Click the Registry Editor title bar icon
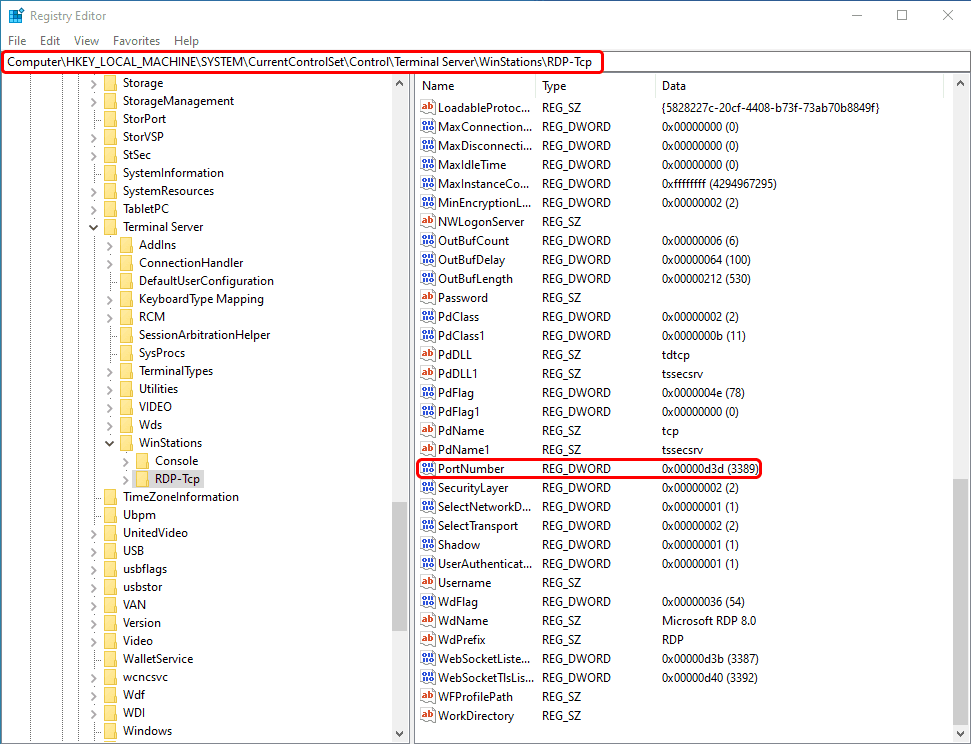 (15, 15)
